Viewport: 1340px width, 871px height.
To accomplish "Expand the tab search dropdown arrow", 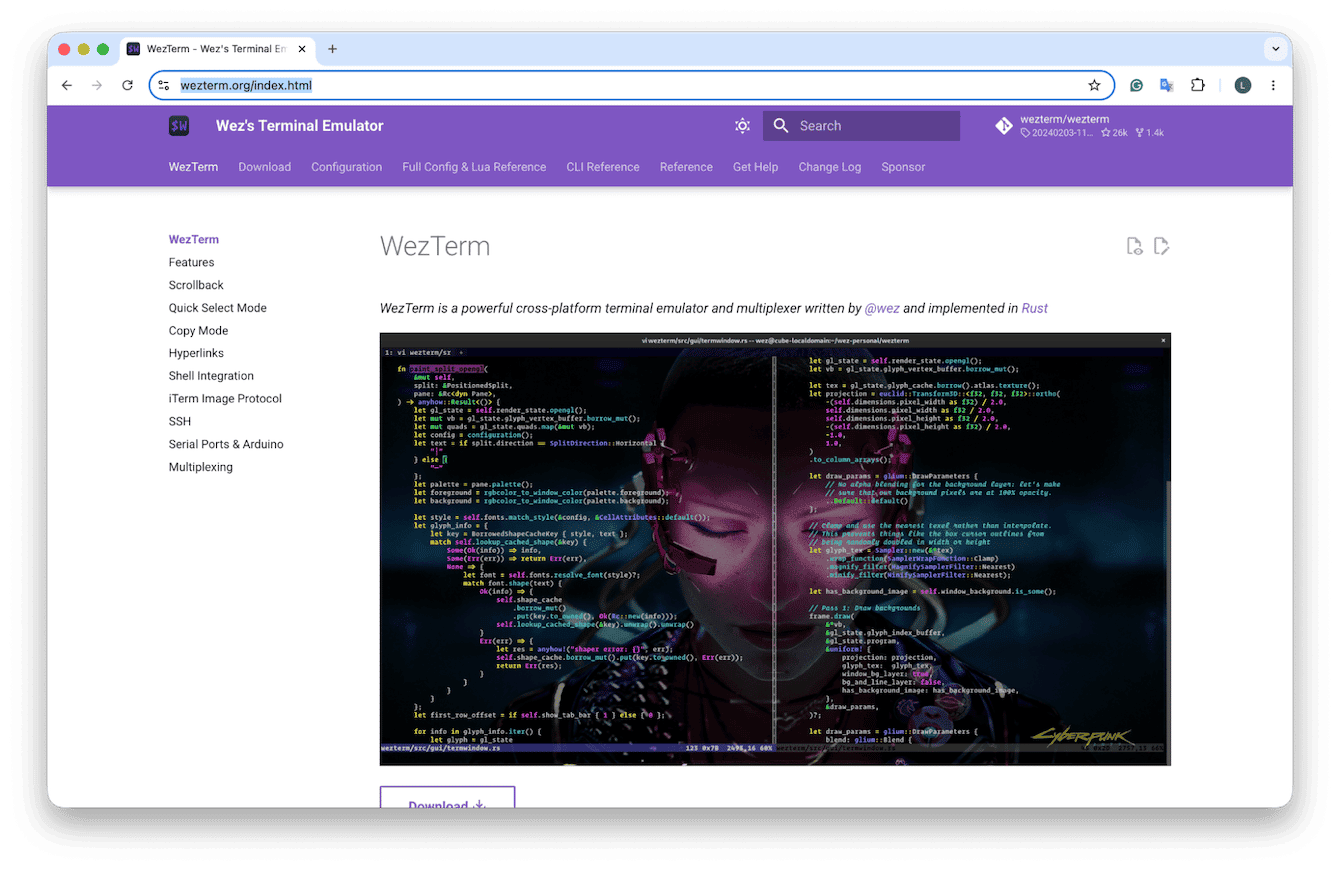I will point(1276,49).
